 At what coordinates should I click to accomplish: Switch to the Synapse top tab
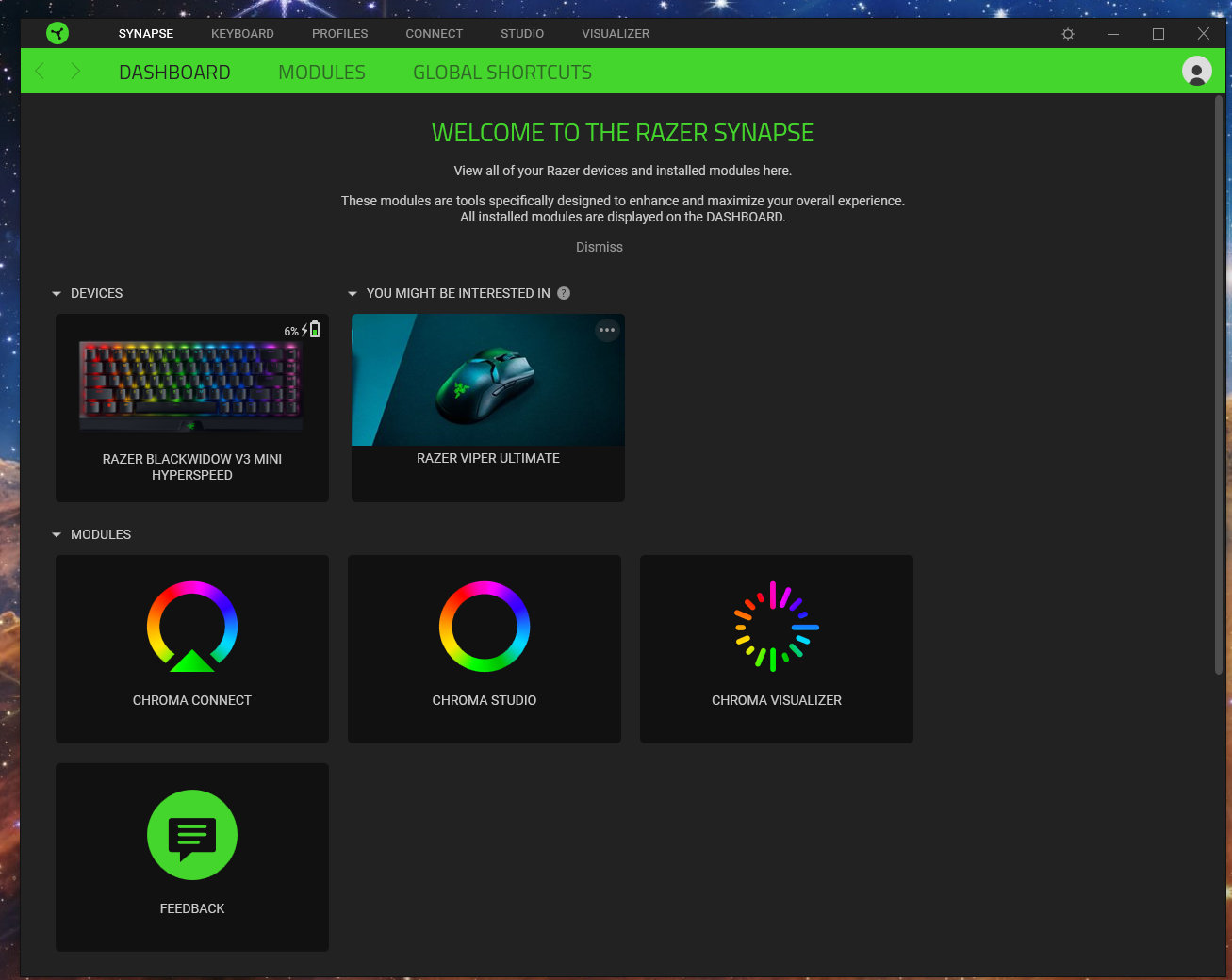click(x=146, y=33)
